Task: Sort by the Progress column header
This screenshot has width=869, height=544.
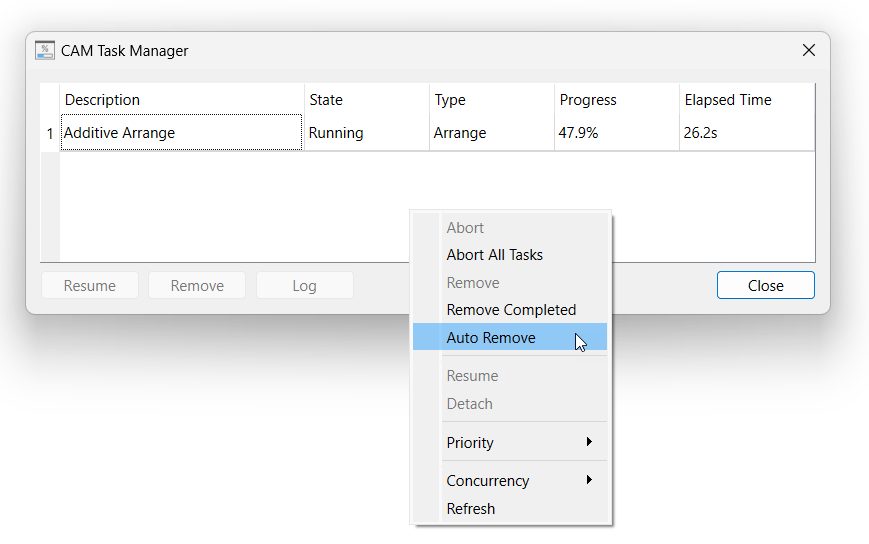Action: (x=616, y=100)
